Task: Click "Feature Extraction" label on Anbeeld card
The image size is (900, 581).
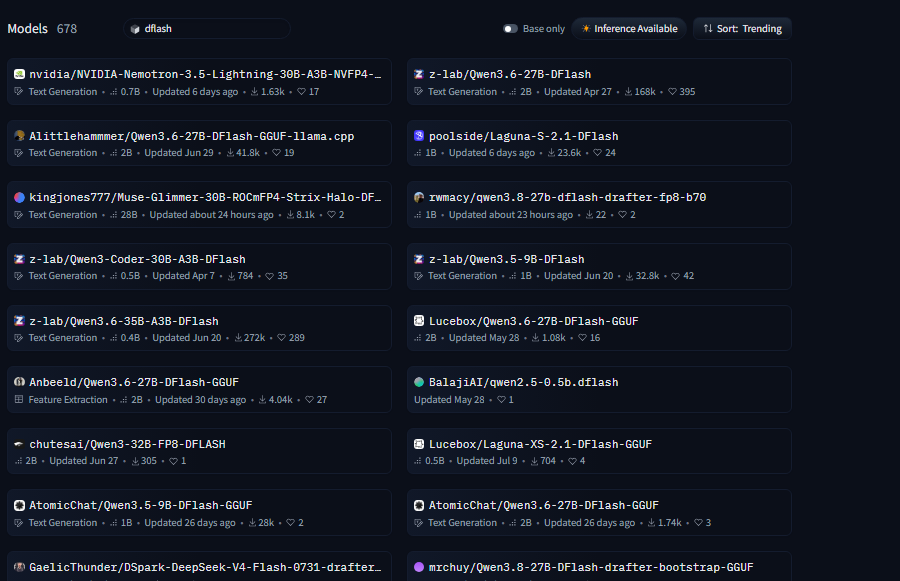Action: click(68, 400)
